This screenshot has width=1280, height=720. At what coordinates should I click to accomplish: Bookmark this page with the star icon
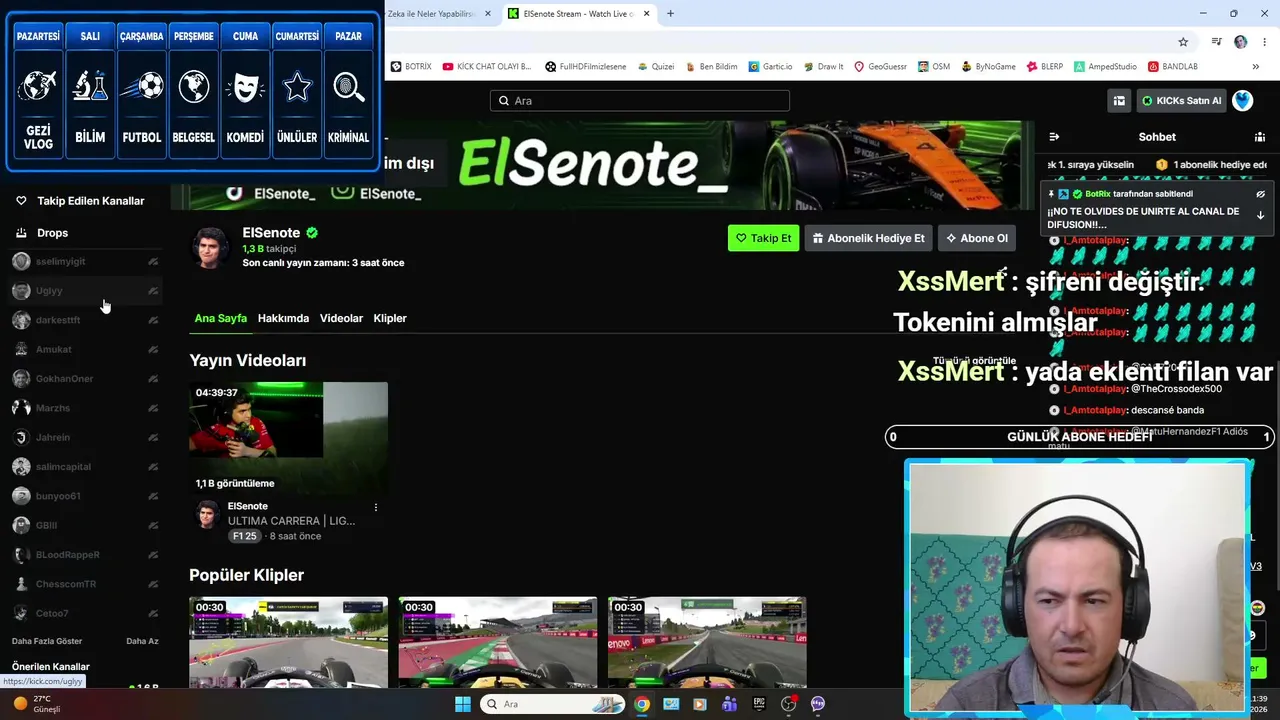pyautogui.click(x=1183, y=42)
